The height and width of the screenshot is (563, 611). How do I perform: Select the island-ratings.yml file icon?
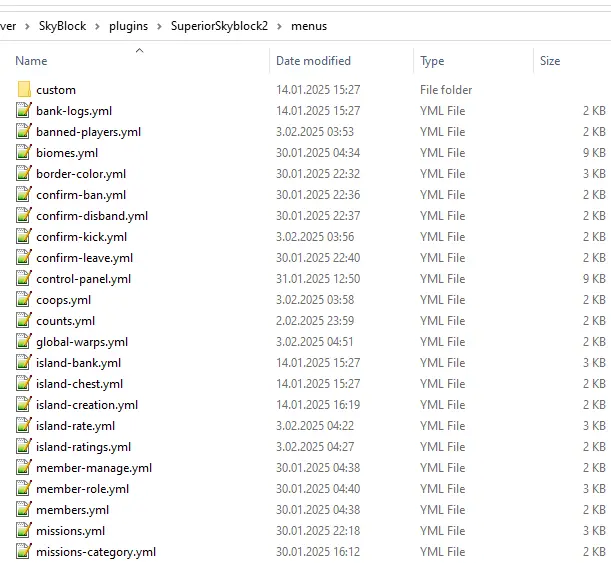coord(24,447)
